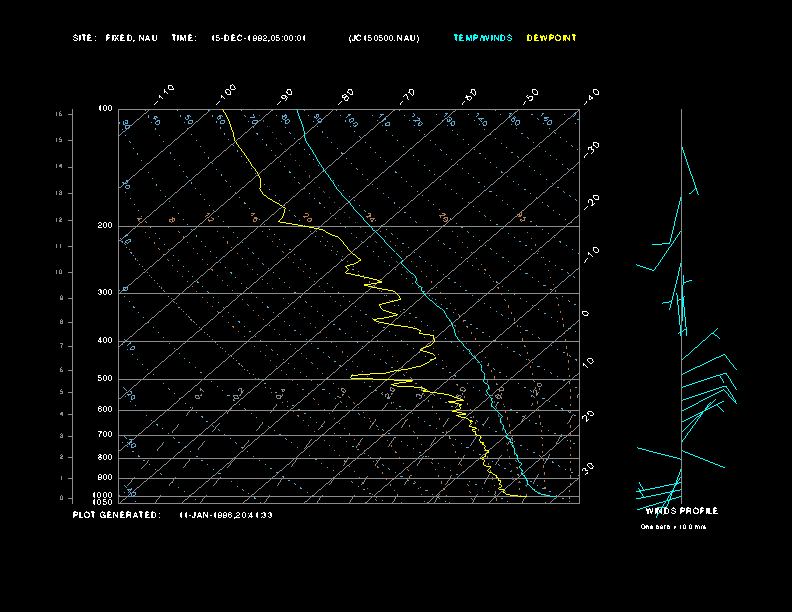Click the 700 pressure level label
792x612 pixels.
(104, 435)
